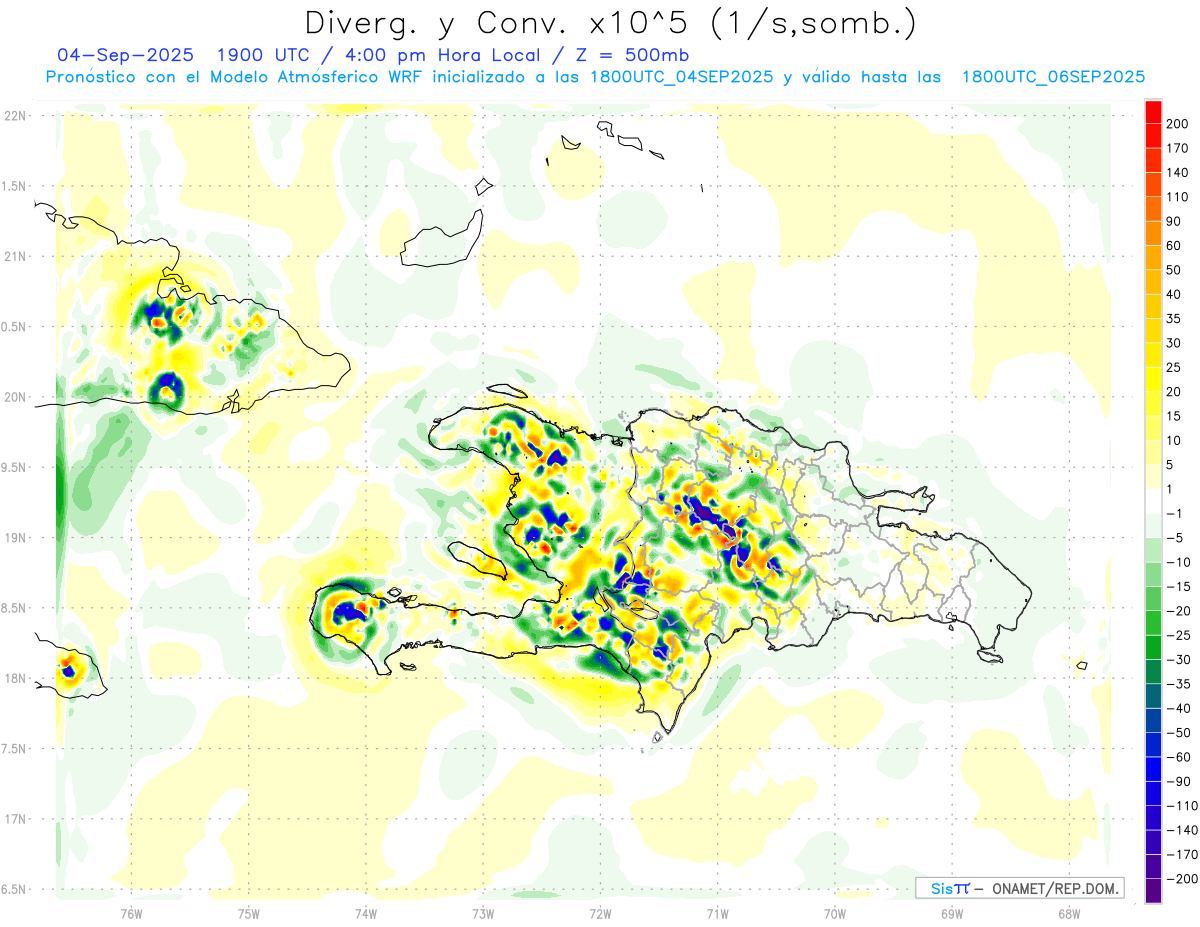Click the '73W' longitude label
1200x927 pixels.
click(483, 914)
